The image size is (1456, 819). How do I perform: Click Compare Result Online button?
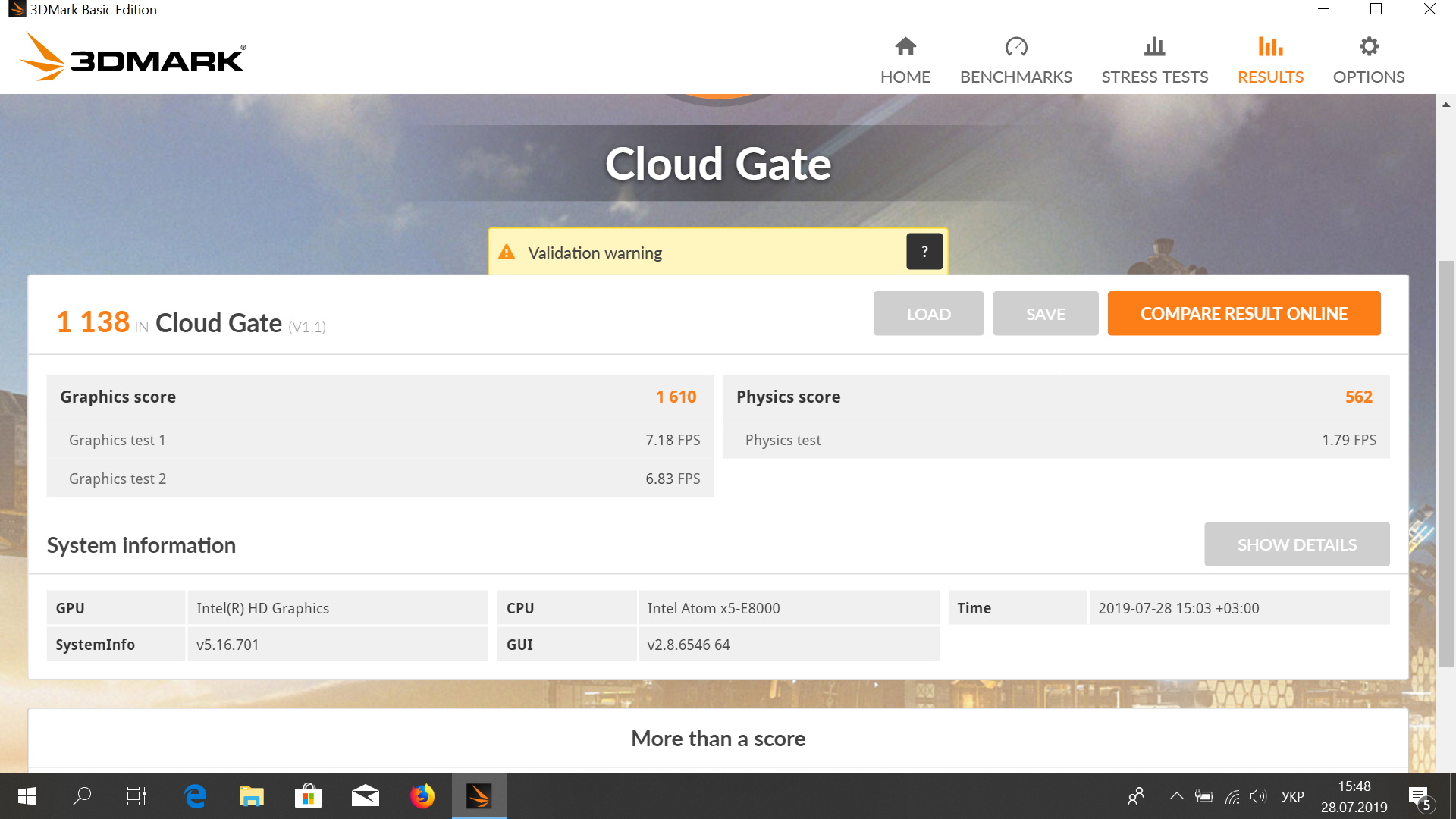coord(1244,314)
